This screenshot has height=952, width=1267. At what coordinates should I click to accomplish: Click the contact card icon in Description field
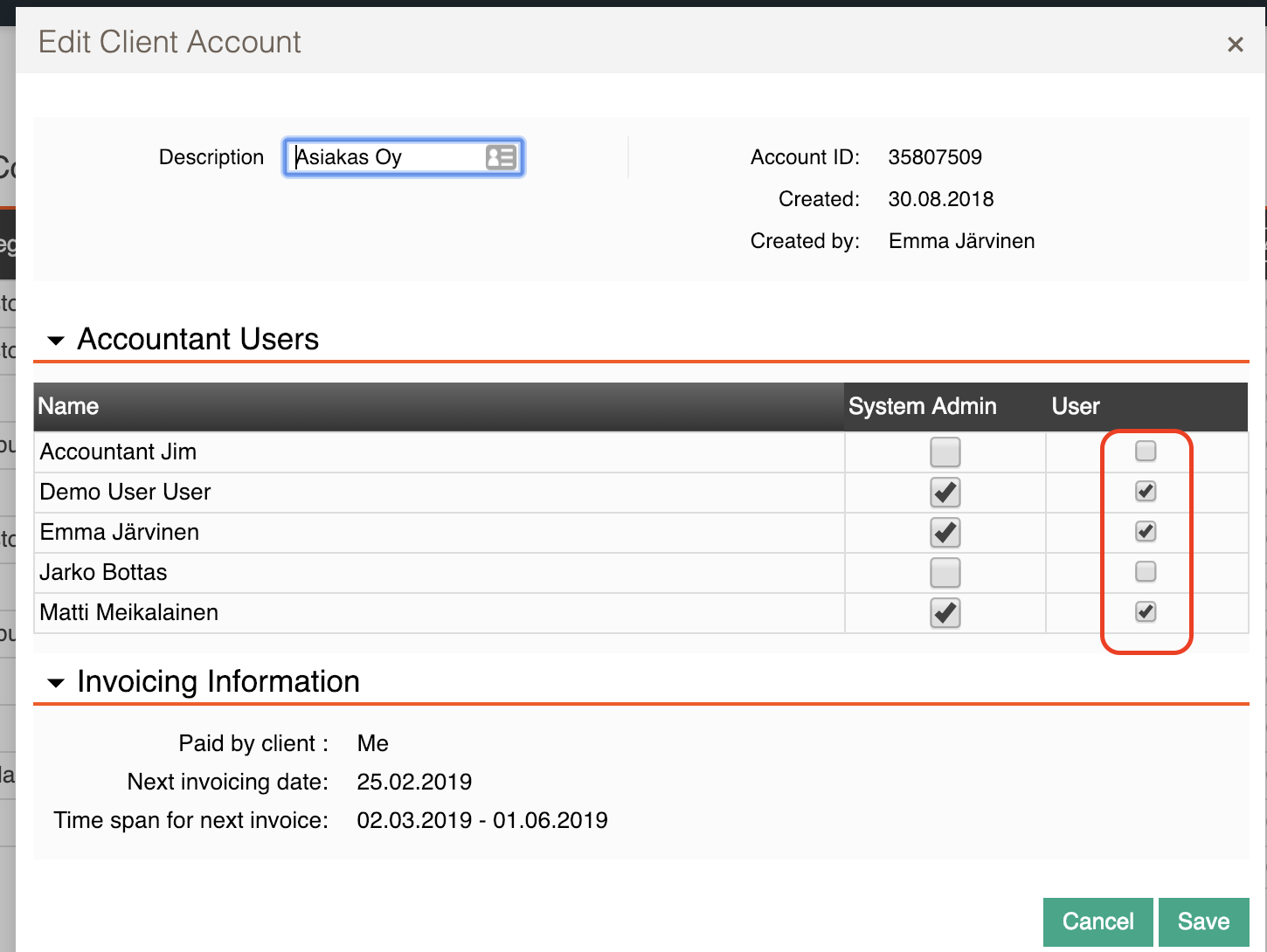[501, 157]
